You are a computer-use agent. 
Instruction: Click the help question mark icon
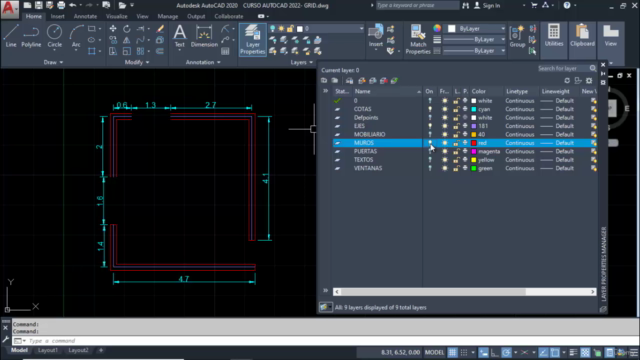coord(567,5)
